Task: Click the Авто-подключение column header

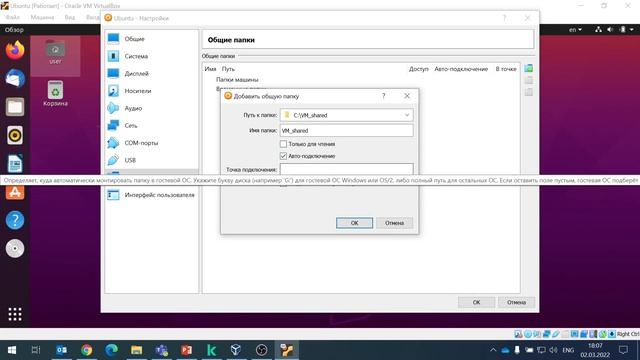Action: click(461, 69)
